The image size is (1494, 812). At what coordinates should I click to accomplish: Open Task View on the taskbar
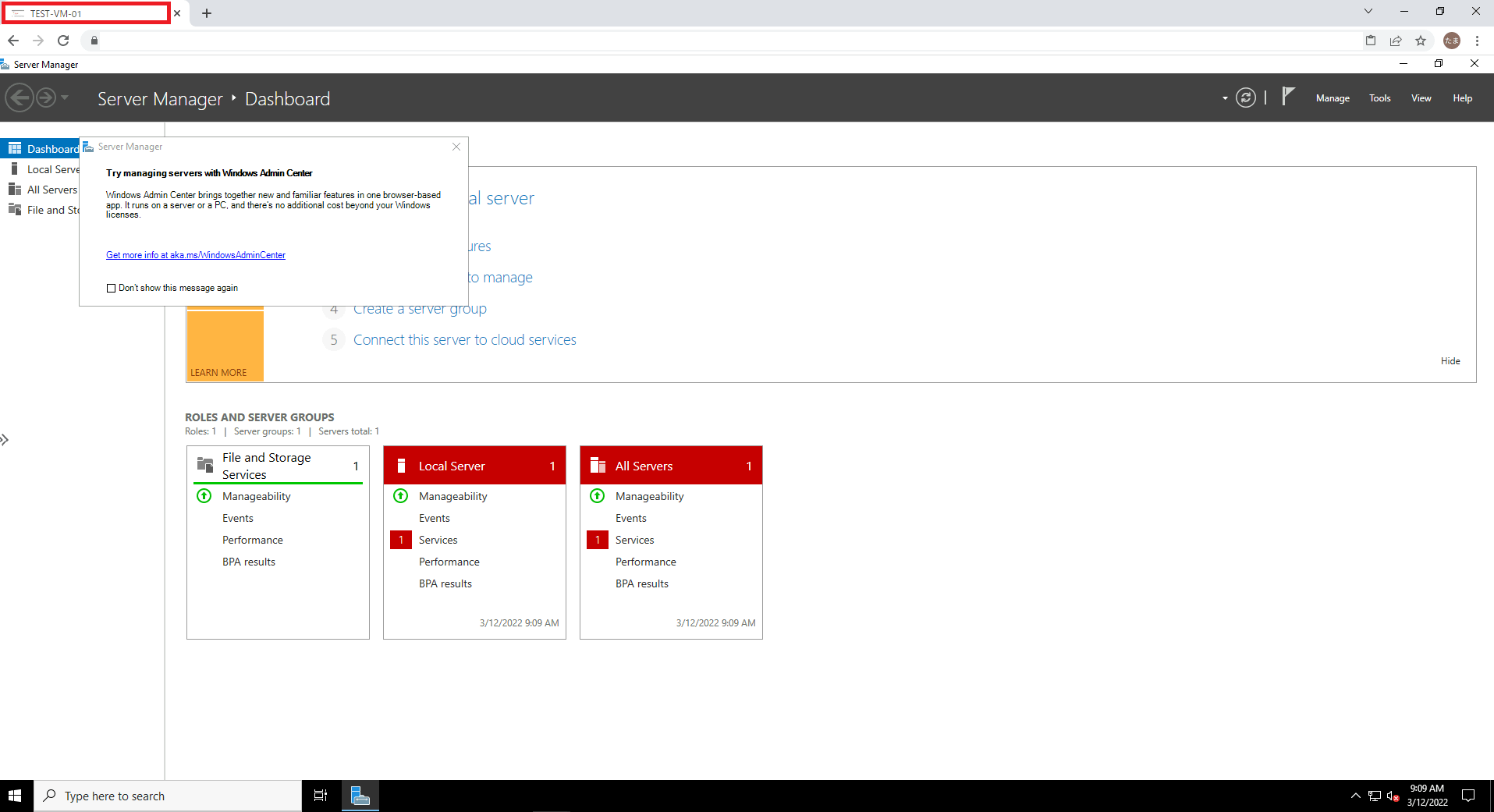(x=320, y=796)
